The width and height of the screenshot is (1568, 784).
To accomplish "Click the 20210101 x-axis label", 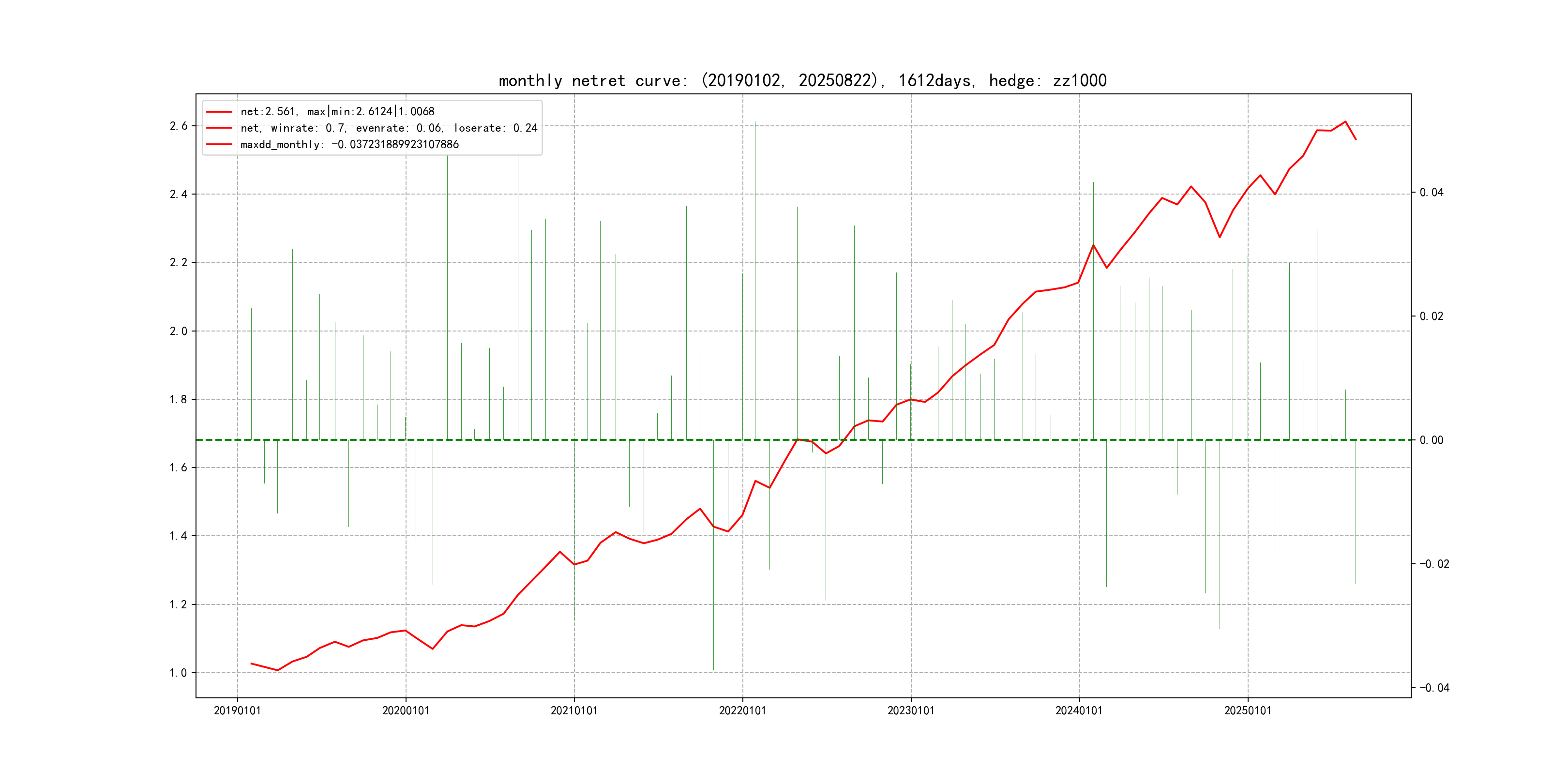I will click(x=574, y=710).
